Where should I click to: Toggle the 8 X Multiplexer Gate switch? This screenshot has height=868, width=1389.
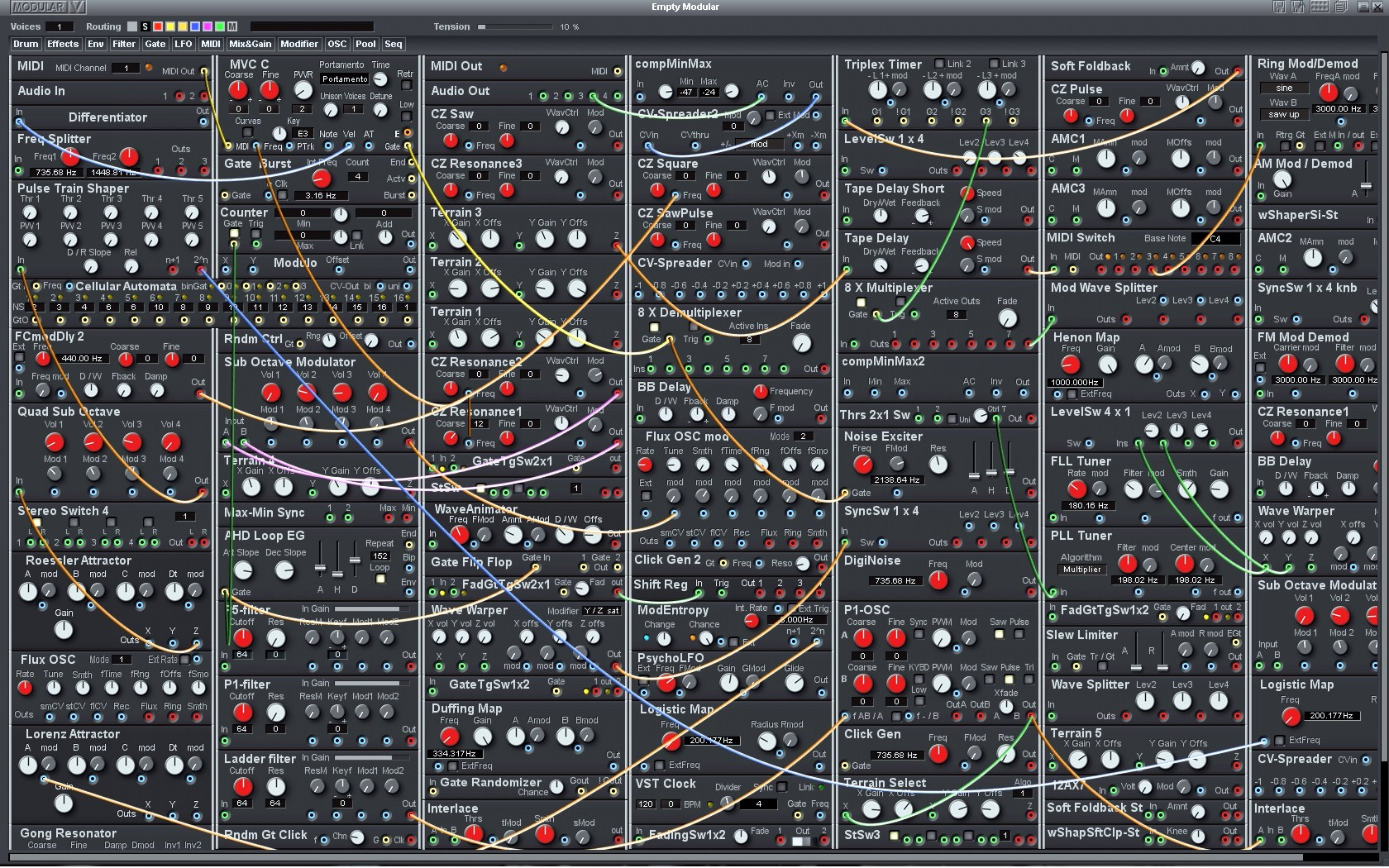point(861,303)
